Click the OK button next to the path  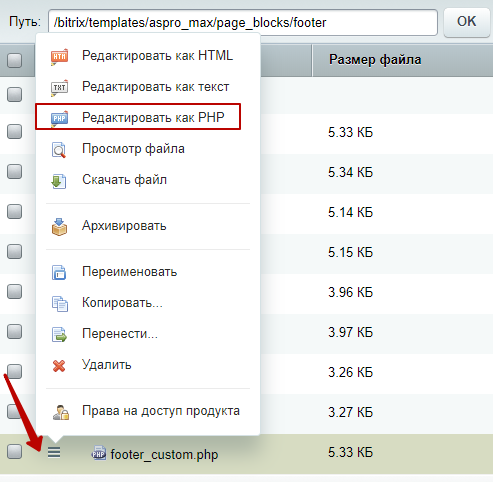tap(466, 22)
